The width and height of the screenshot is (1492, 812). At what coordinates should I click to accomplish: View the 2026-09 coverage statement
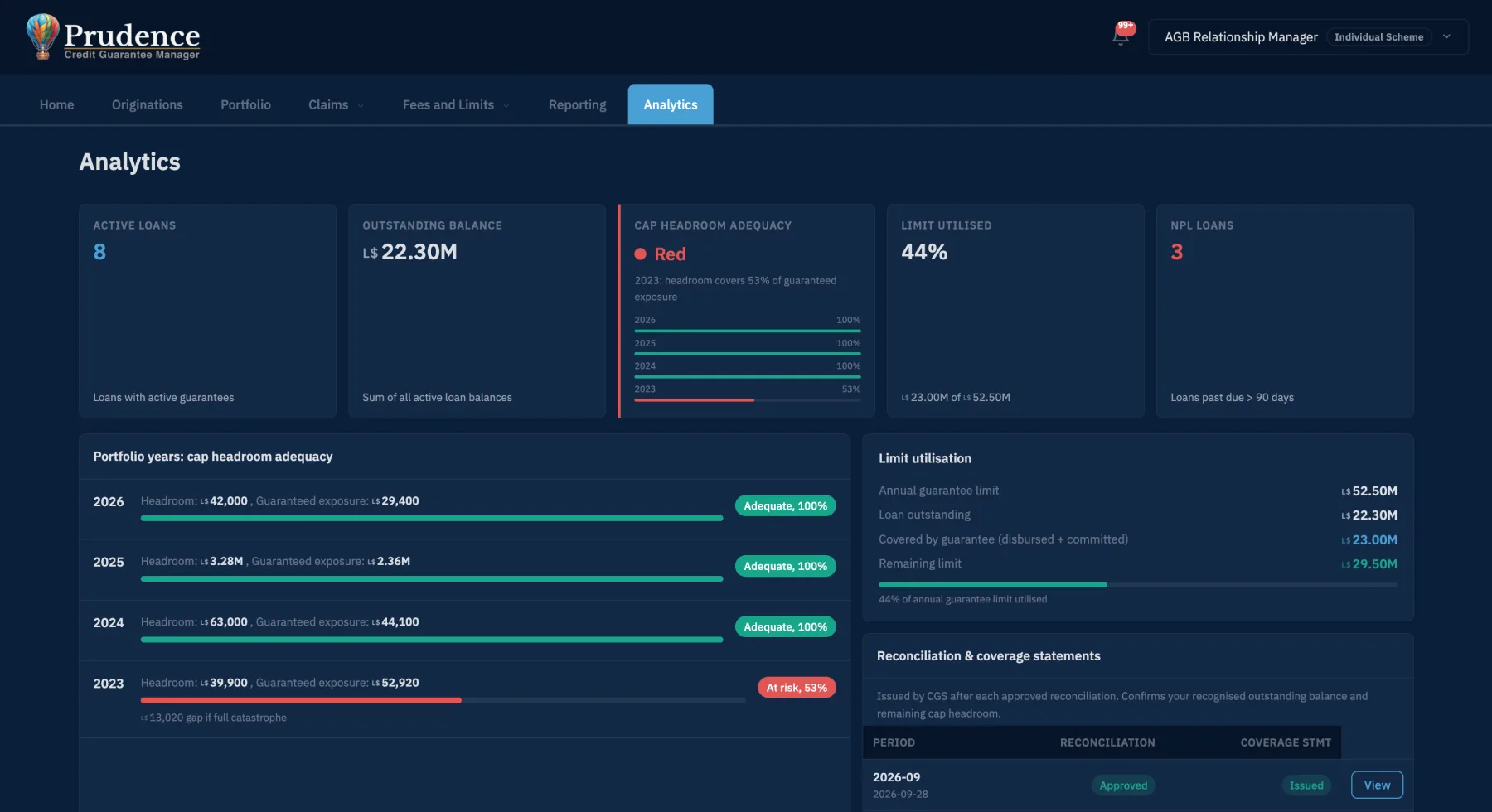point(1377,785)
